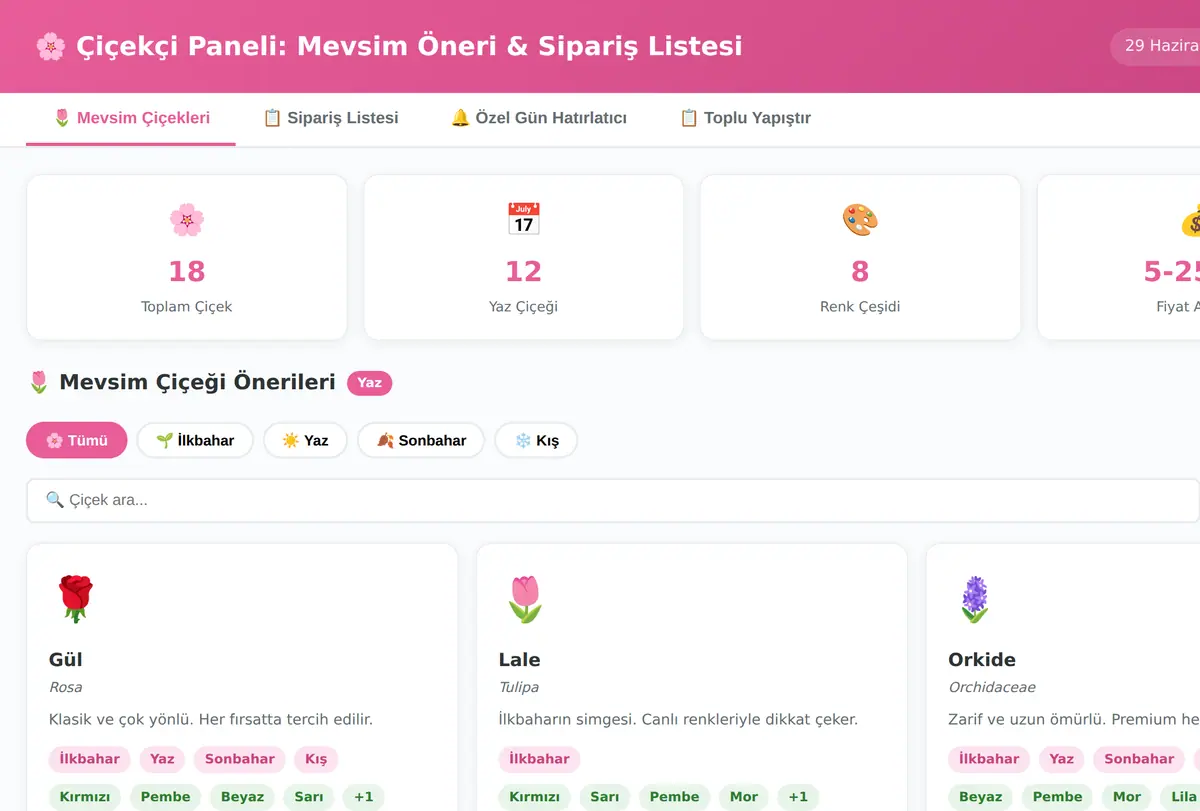Focus the Çiçek ara search field
This screenshot has width=1200, height=811.
pos(613,500)
